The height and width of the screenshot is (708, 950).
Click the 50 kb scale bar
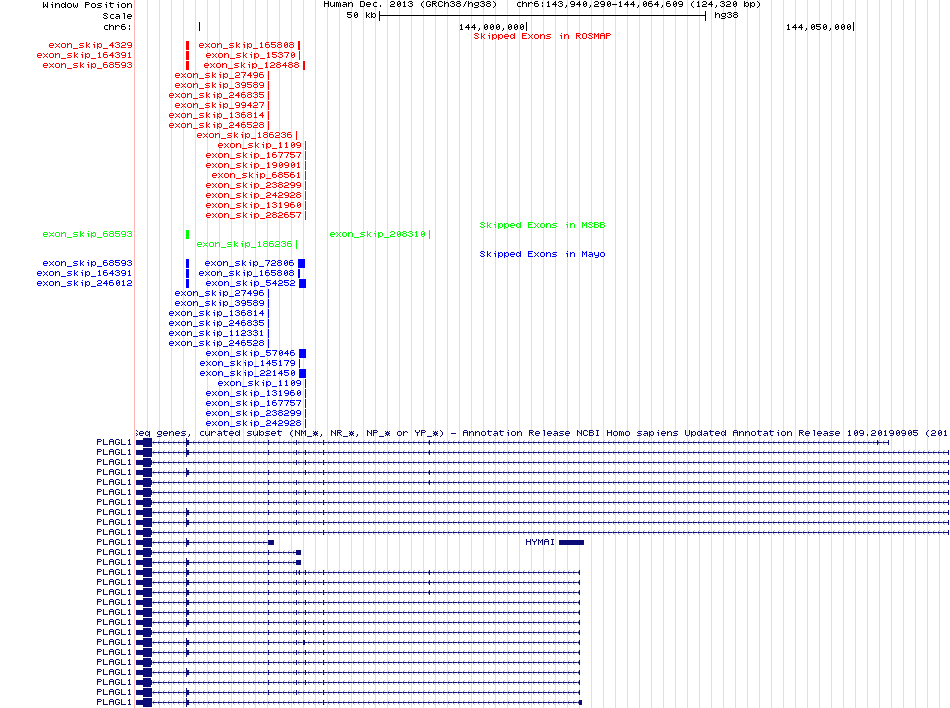point(542,16)
